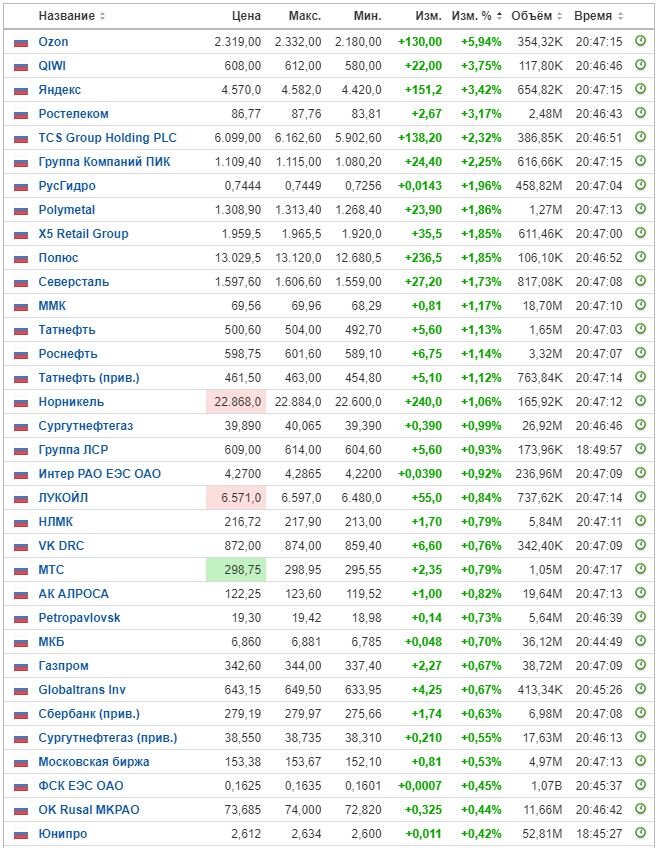659x848 pixels.
Task: Click the Макс. column header
Action: [x=305, y=16]
